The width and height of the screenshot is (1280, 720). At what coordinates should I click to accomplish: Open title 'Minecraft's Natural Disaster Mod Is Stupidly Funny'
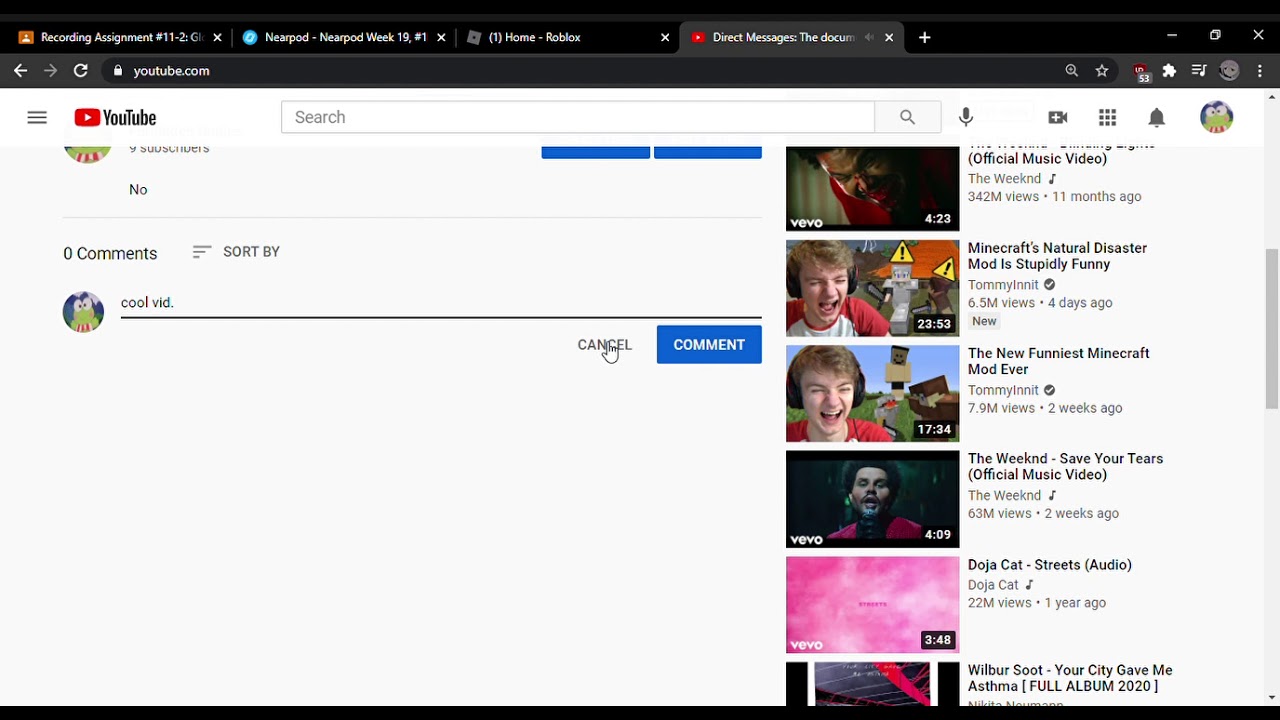pos(1057,256)
